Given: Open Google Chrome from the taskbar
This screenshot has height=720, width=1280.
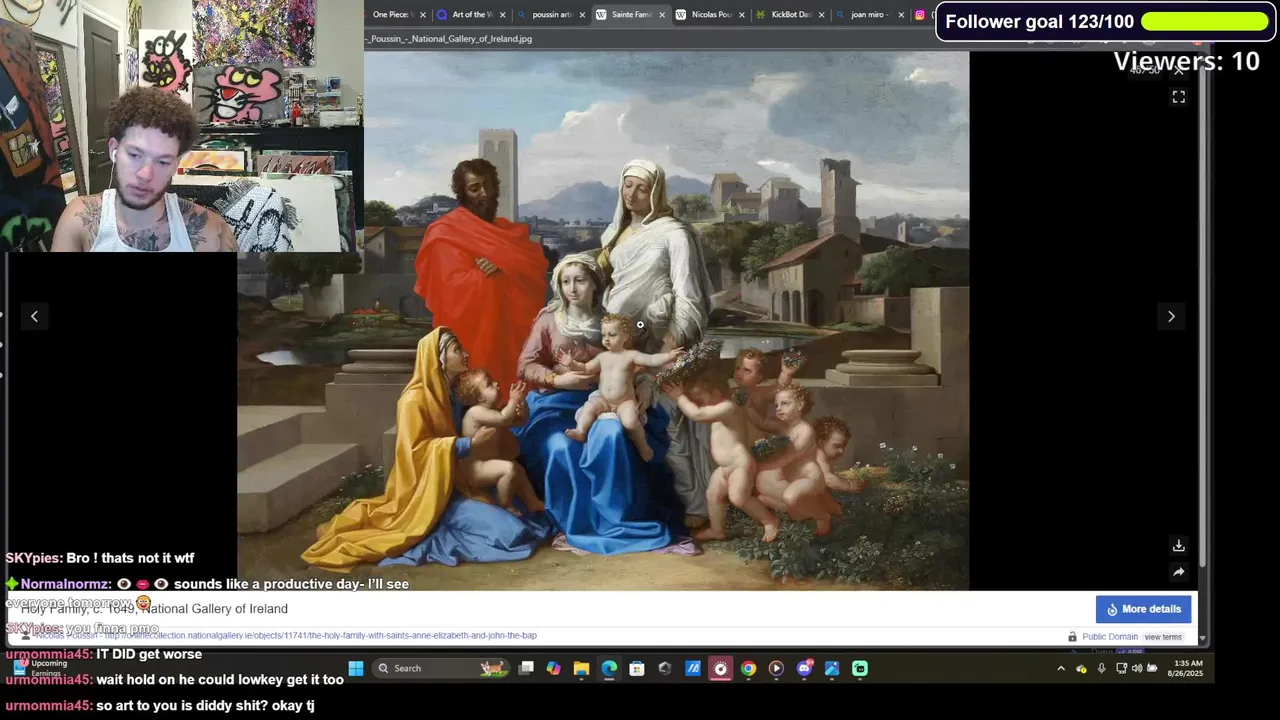Looking at the screenshot, I should 748,668.
